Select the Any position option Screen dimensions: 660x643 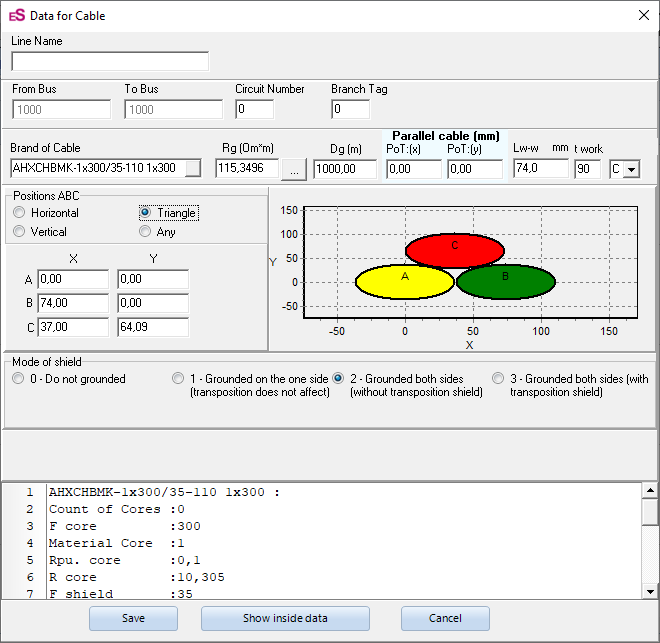coord(145,232)
